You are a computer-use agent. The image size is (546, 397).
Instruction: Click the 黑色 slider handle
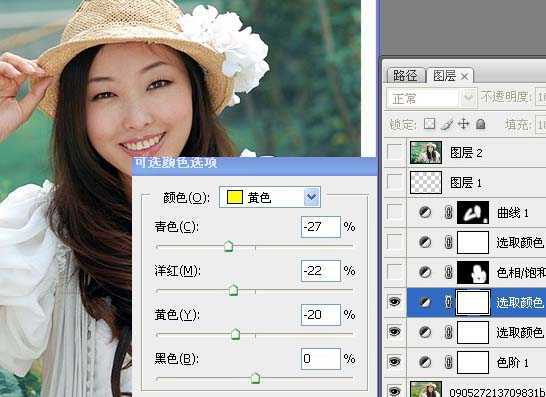tap(256, 378)
